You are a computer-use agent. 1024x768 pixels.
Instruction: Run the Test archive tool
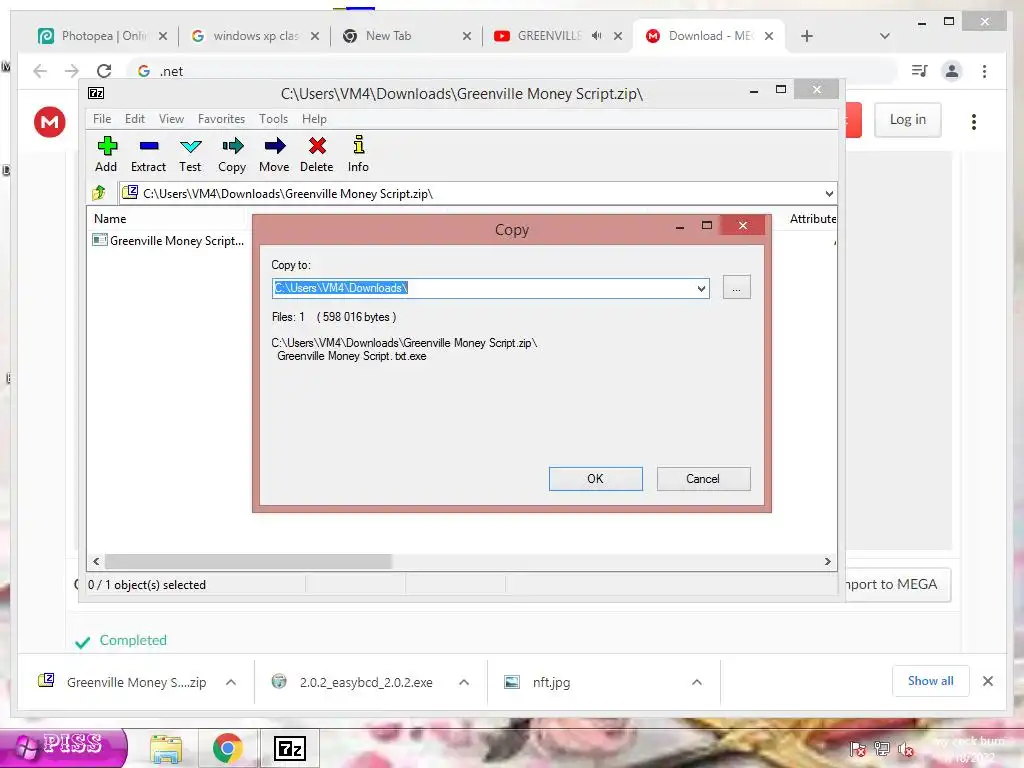click(x=190, y=154)
